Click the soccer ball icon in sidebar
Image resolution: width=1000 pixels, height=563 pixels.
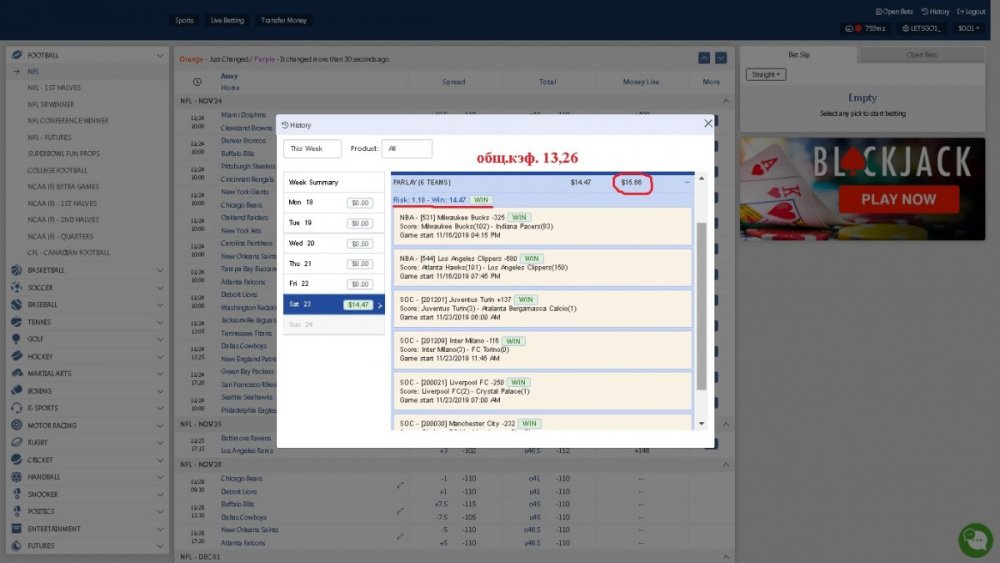[16, 287]
